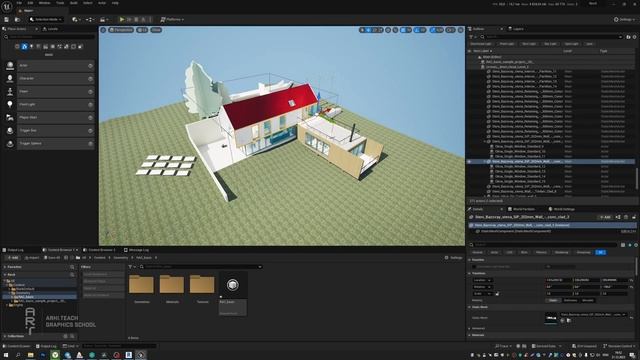Start Play in Editor
This screenshot has height=360, width=640.
point(122,19)
